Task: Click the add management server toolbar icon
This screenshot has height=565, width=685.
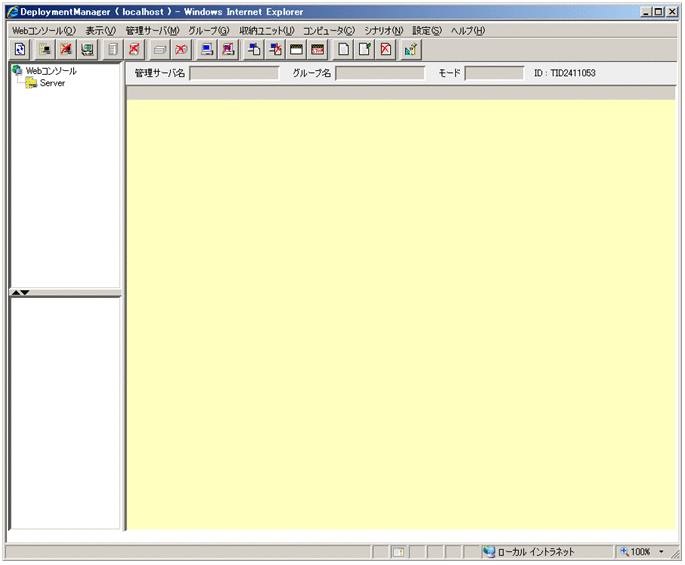Action: tap(46, 49)
